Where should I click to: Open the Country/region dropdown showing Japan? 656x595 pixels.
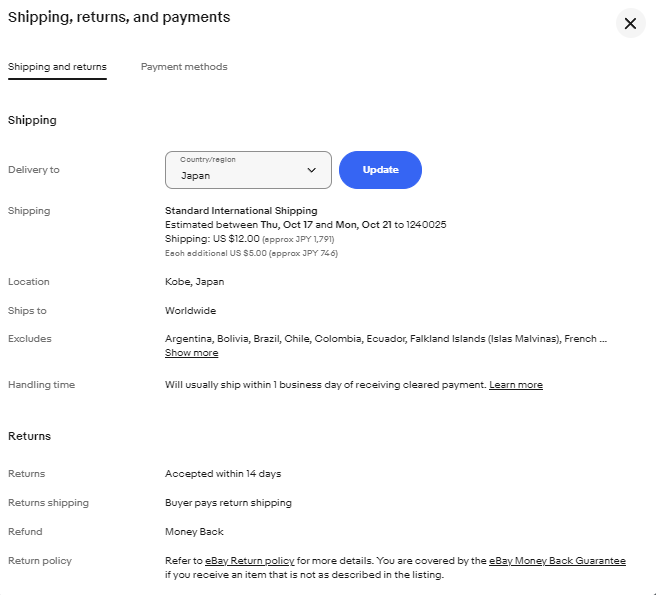pos(247,170)
